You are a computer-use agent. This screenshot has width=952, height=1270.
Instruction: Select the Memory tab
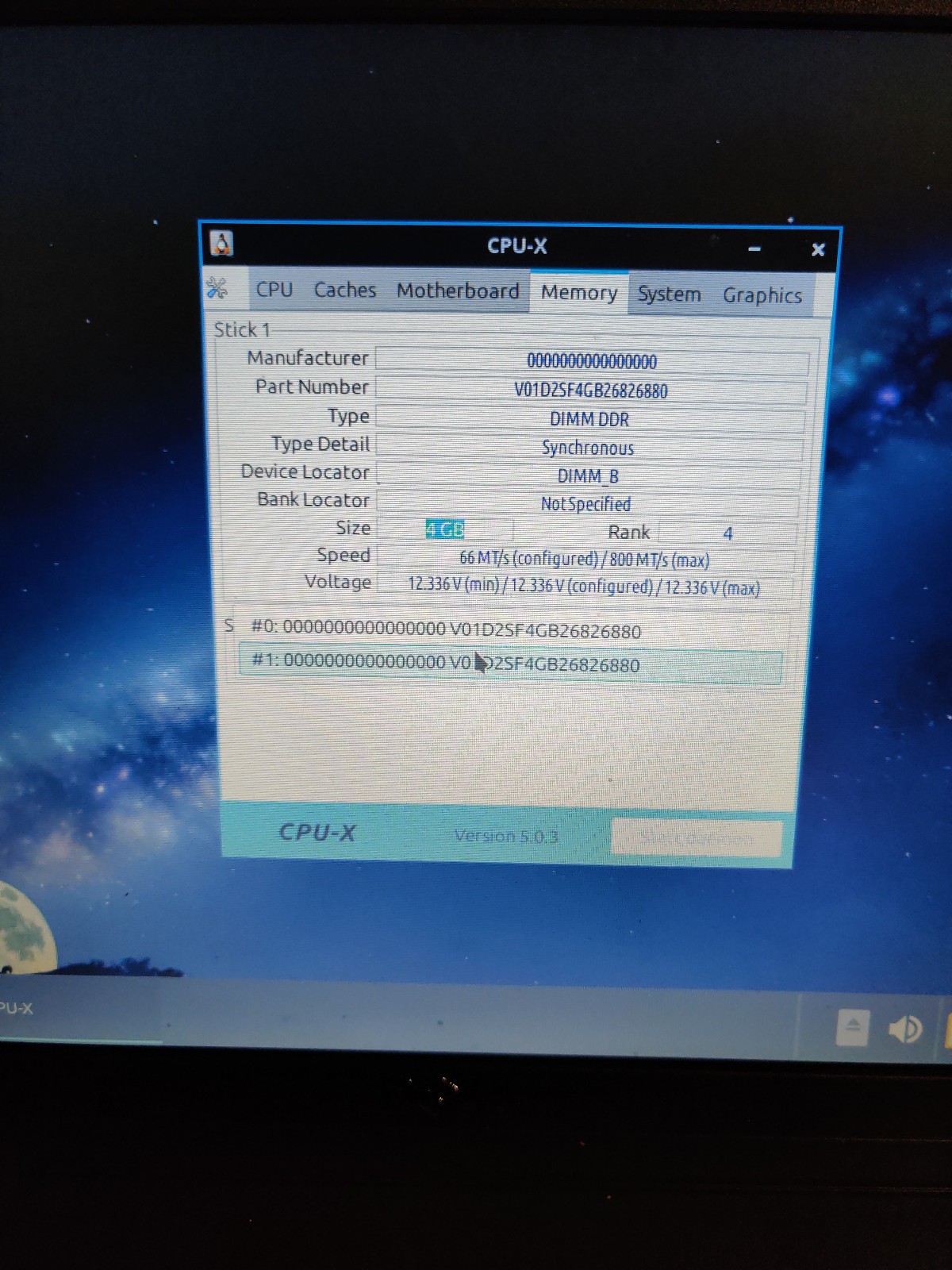pyautogui.click(x=579, y=293)
